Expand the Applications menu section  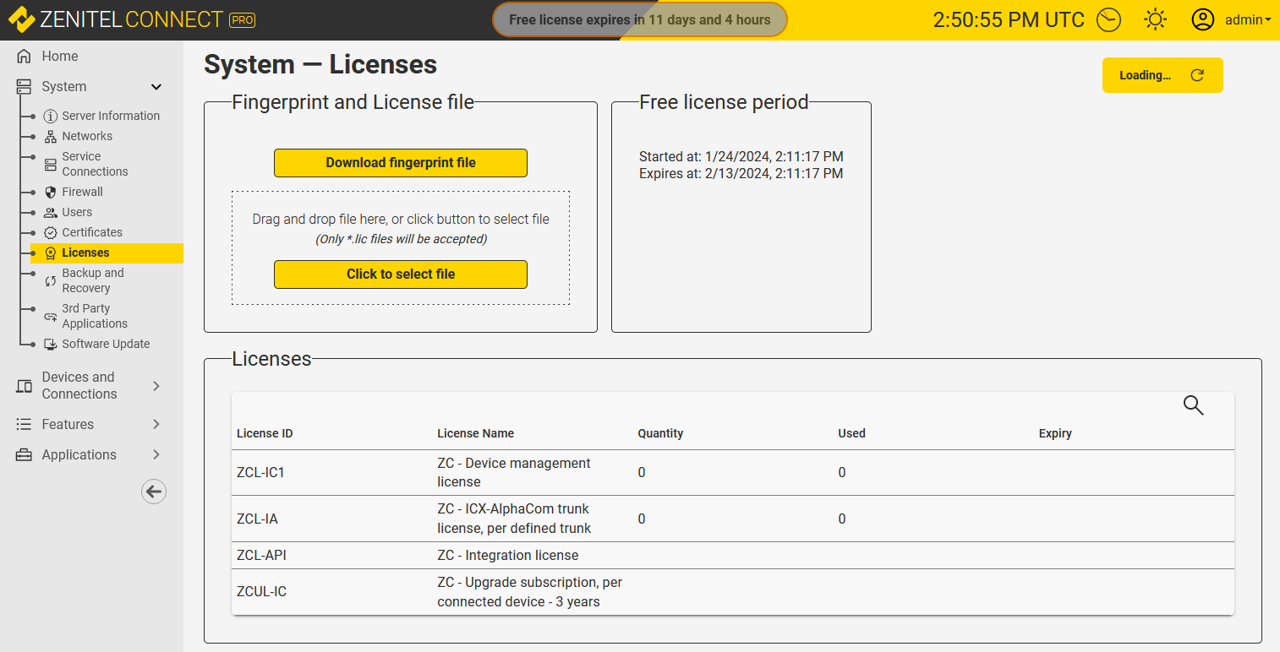(x=156, y=455)
